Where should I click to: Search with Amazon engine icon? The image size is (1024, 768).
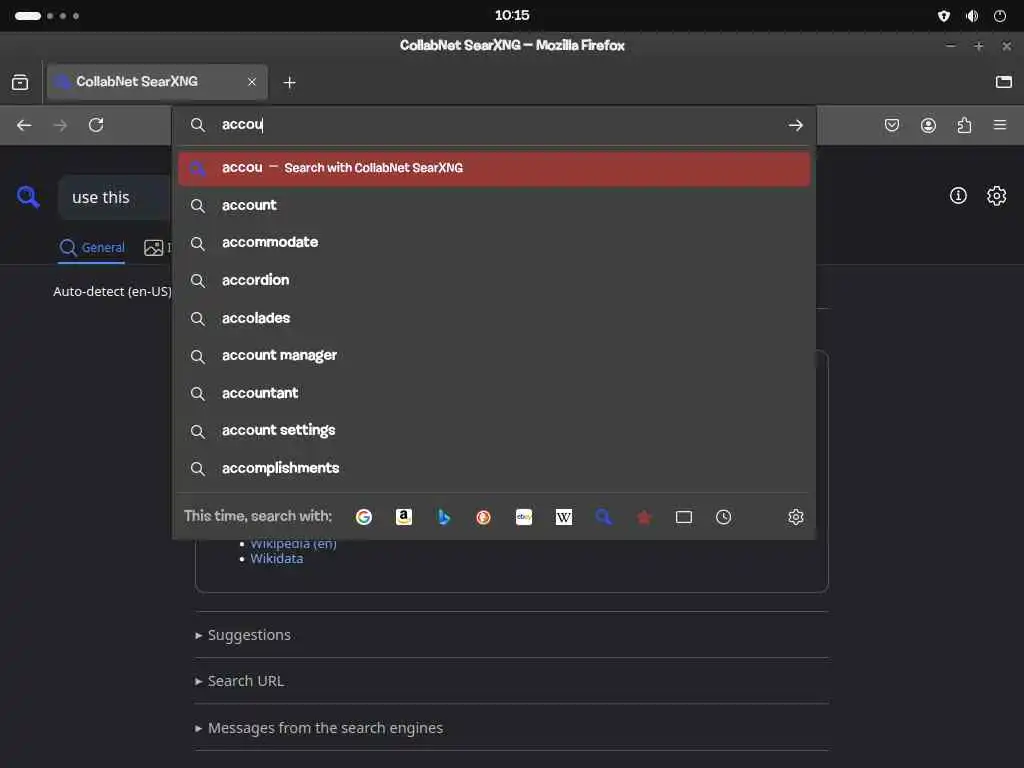click(404, 517)
